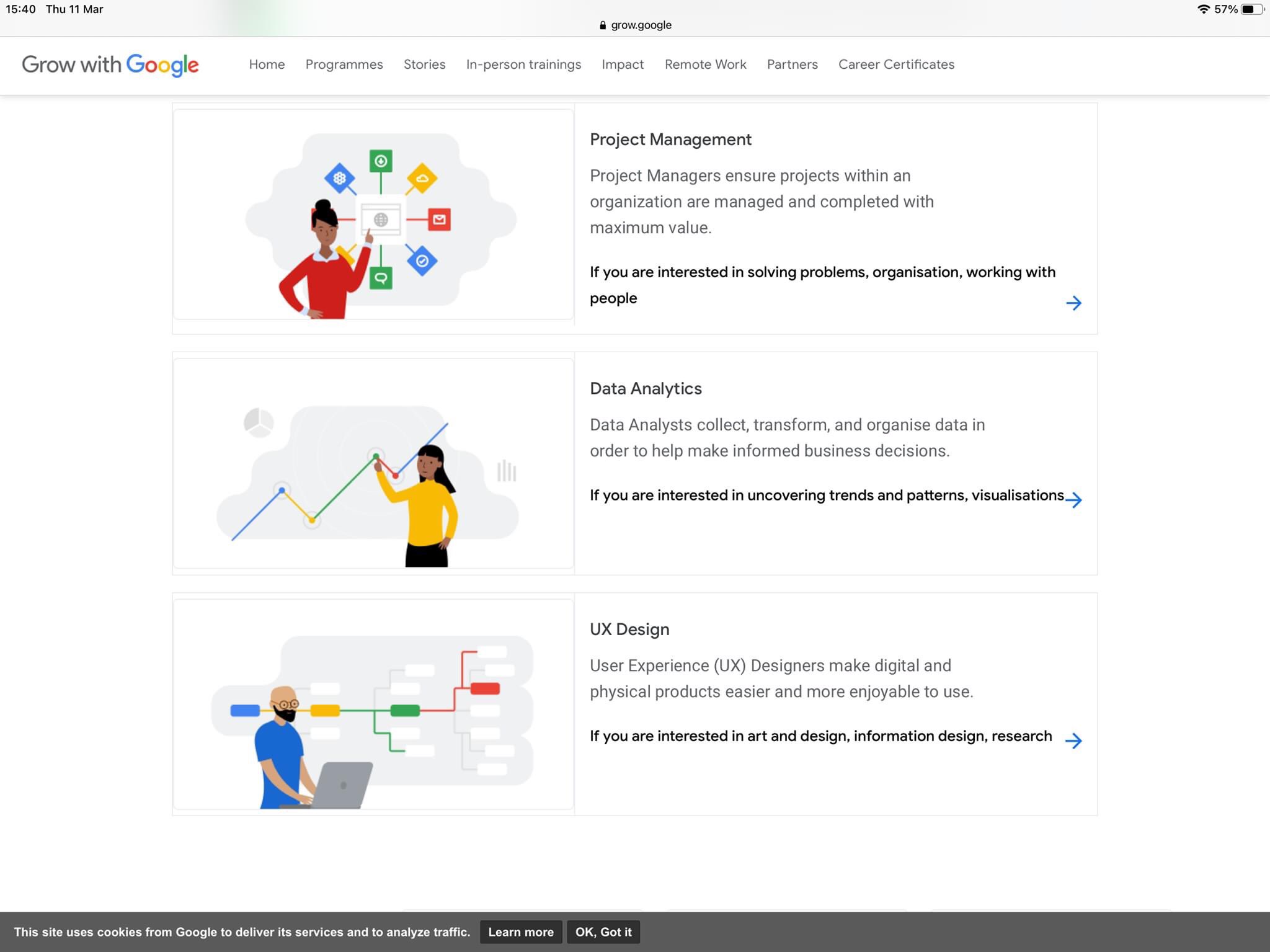Click the Data Analytics blue arrow icon

pyautogui.click(x=1073, y=500)
